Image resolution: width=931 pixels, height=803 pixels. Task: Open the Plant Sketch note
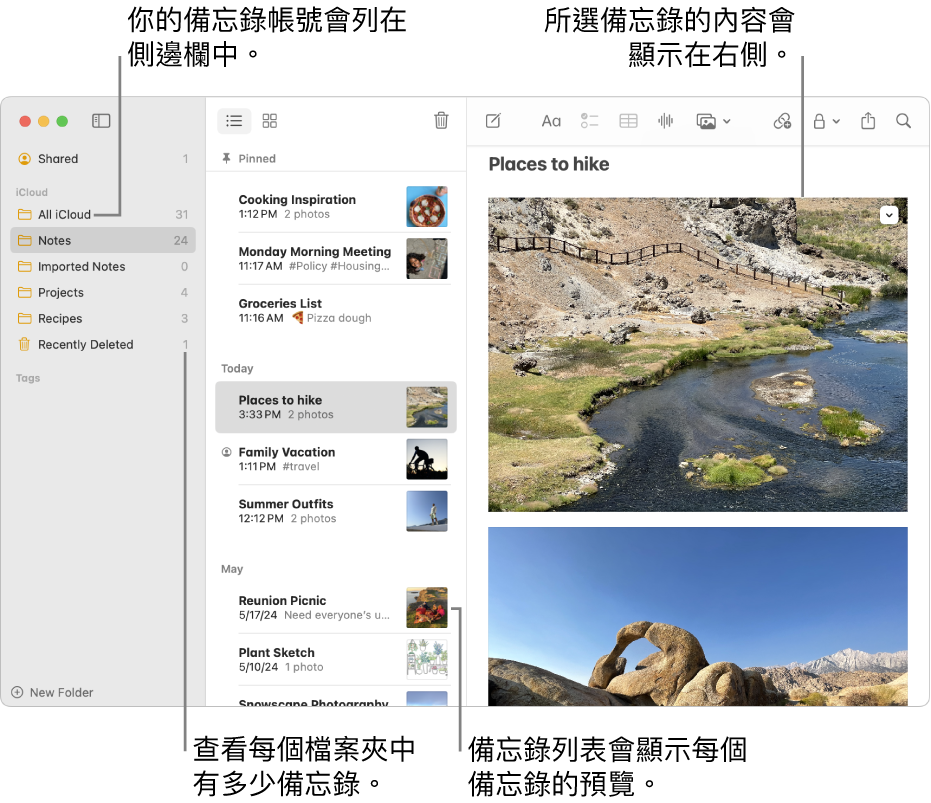coord(335,659)
